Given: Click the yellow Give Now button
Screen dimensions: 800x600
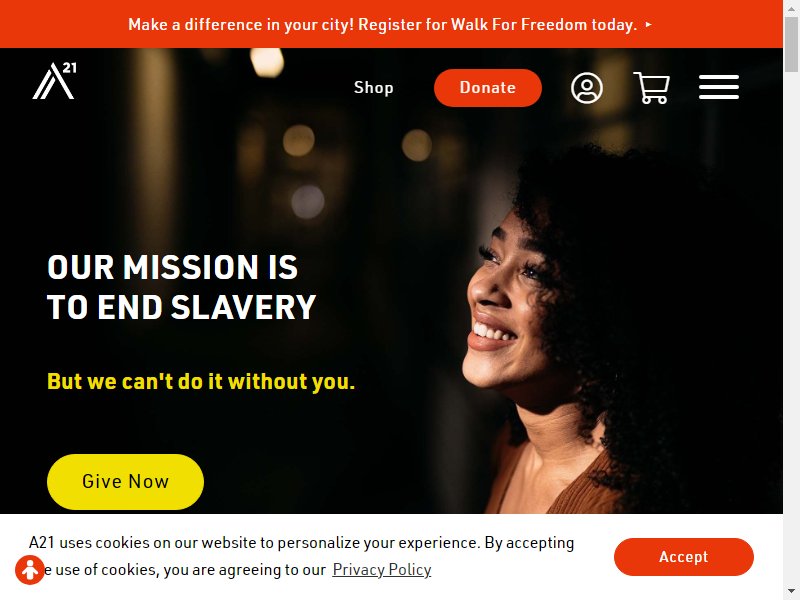Looking at the screenshot, I should click(126, 482).
